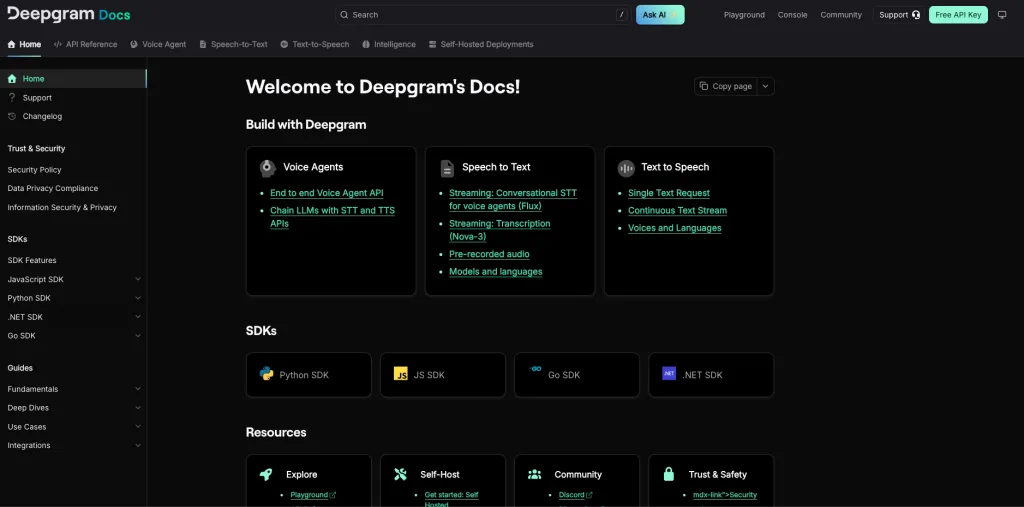Image resolution: width=1024 pixels, height=507 pixels.
Task: Click the Voice Agents robot icon
Action: [268, 168]
